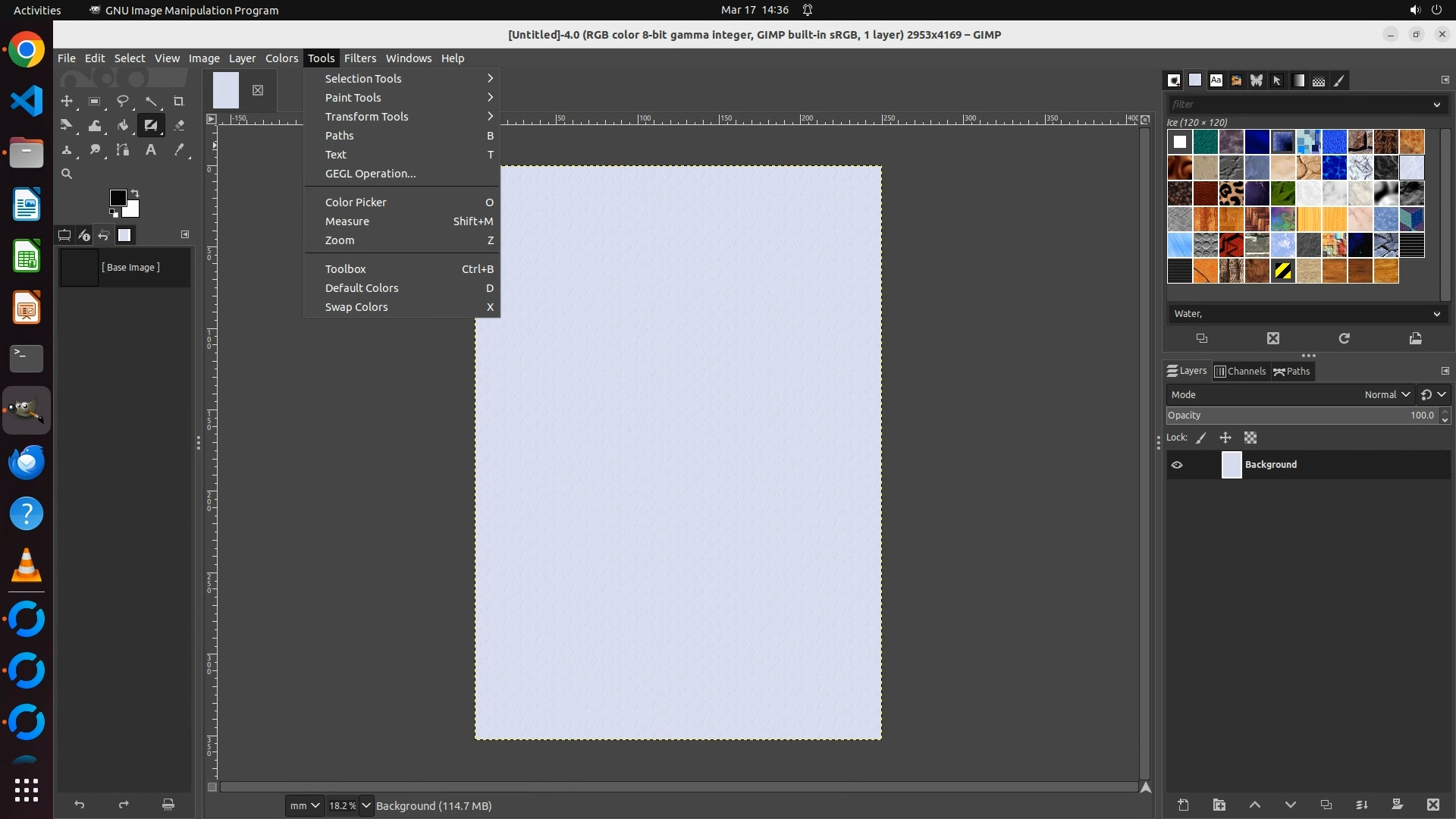Image resolution: width=1456 pixels, height=819 pixels.
Task: Toggle lock pixels brush icon
Action: 1201,438
